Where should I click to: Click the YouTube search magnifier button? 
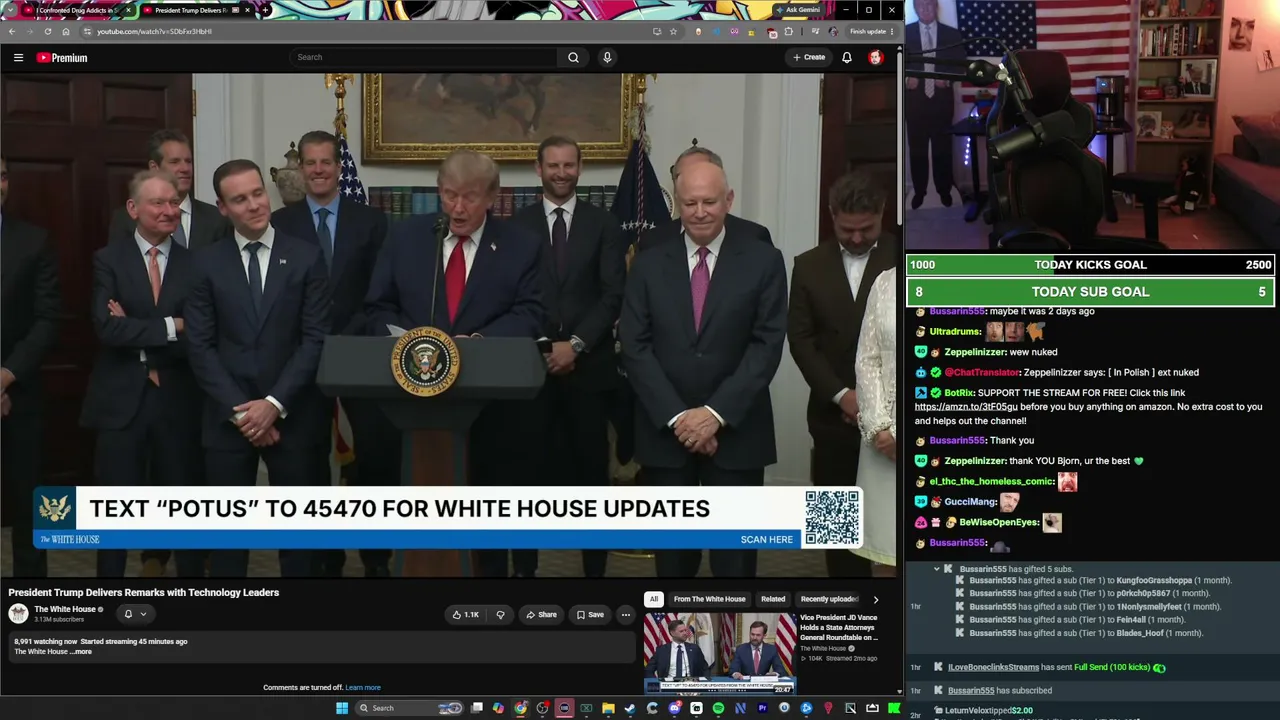(x=573, y=57)
